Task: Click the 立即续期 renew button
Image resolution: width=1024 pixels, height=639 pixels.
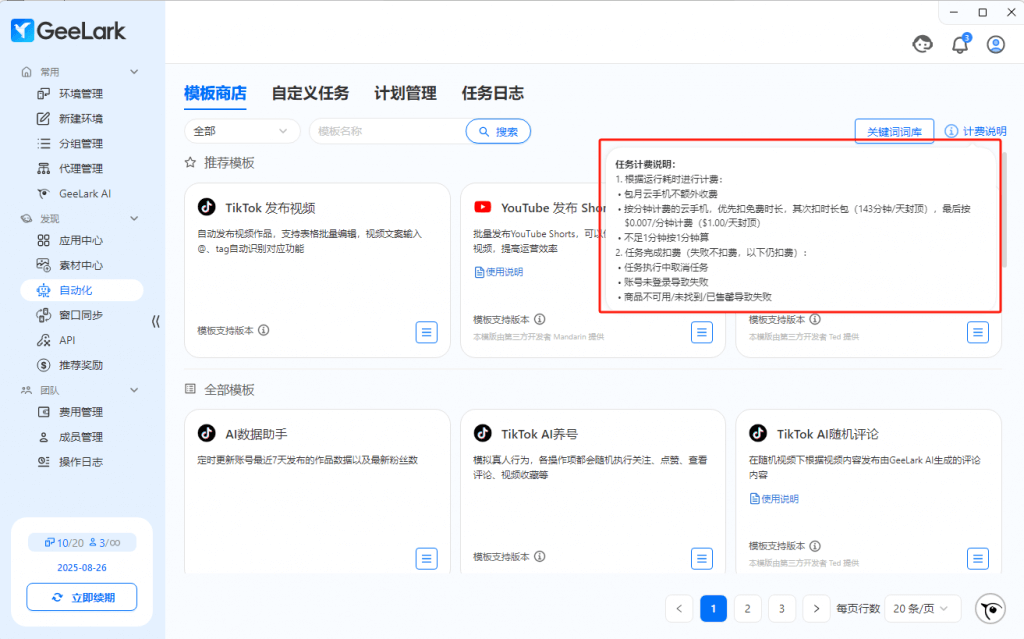Action: [82, 597]
